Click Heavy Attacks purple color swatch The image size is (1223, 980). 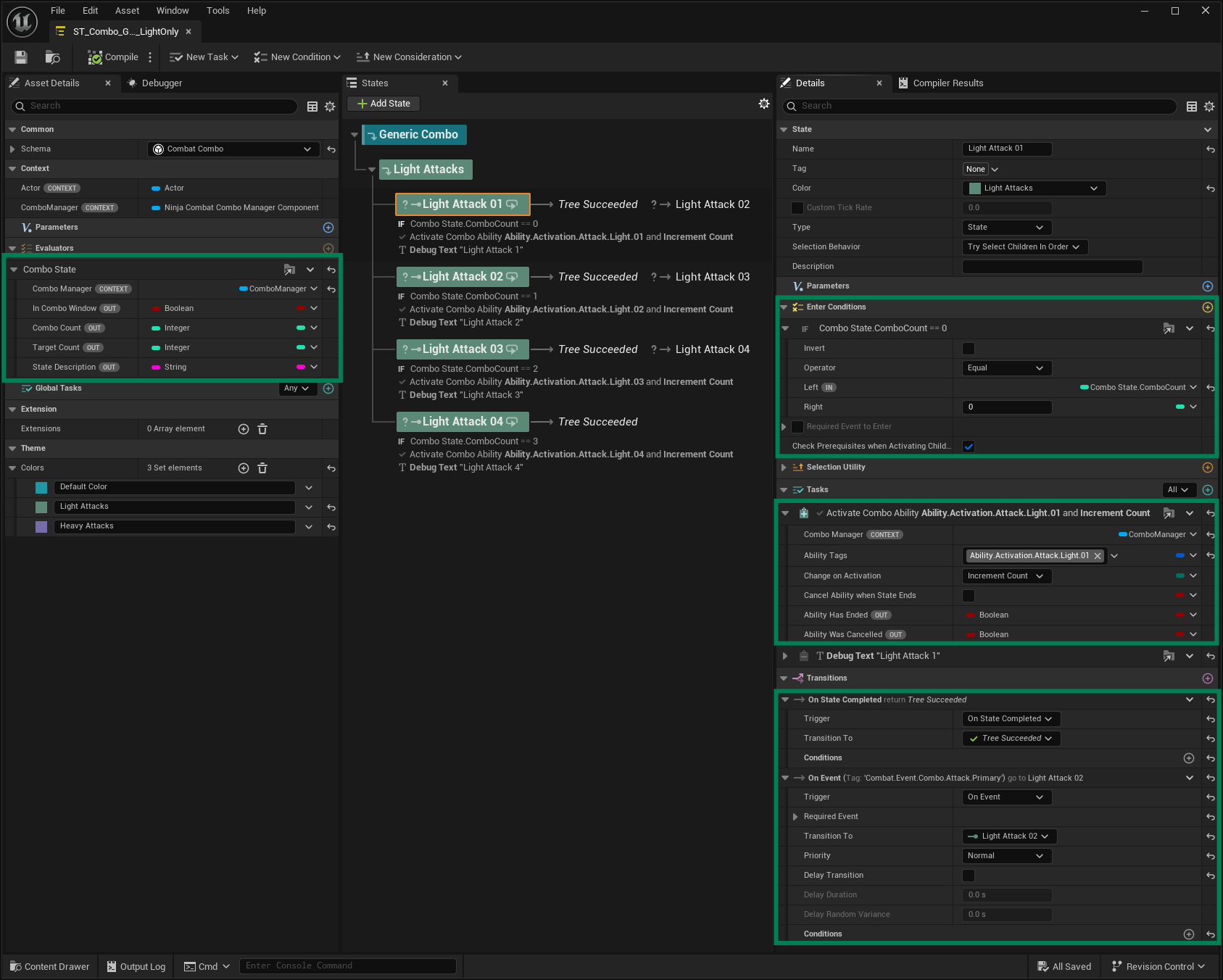41,527
